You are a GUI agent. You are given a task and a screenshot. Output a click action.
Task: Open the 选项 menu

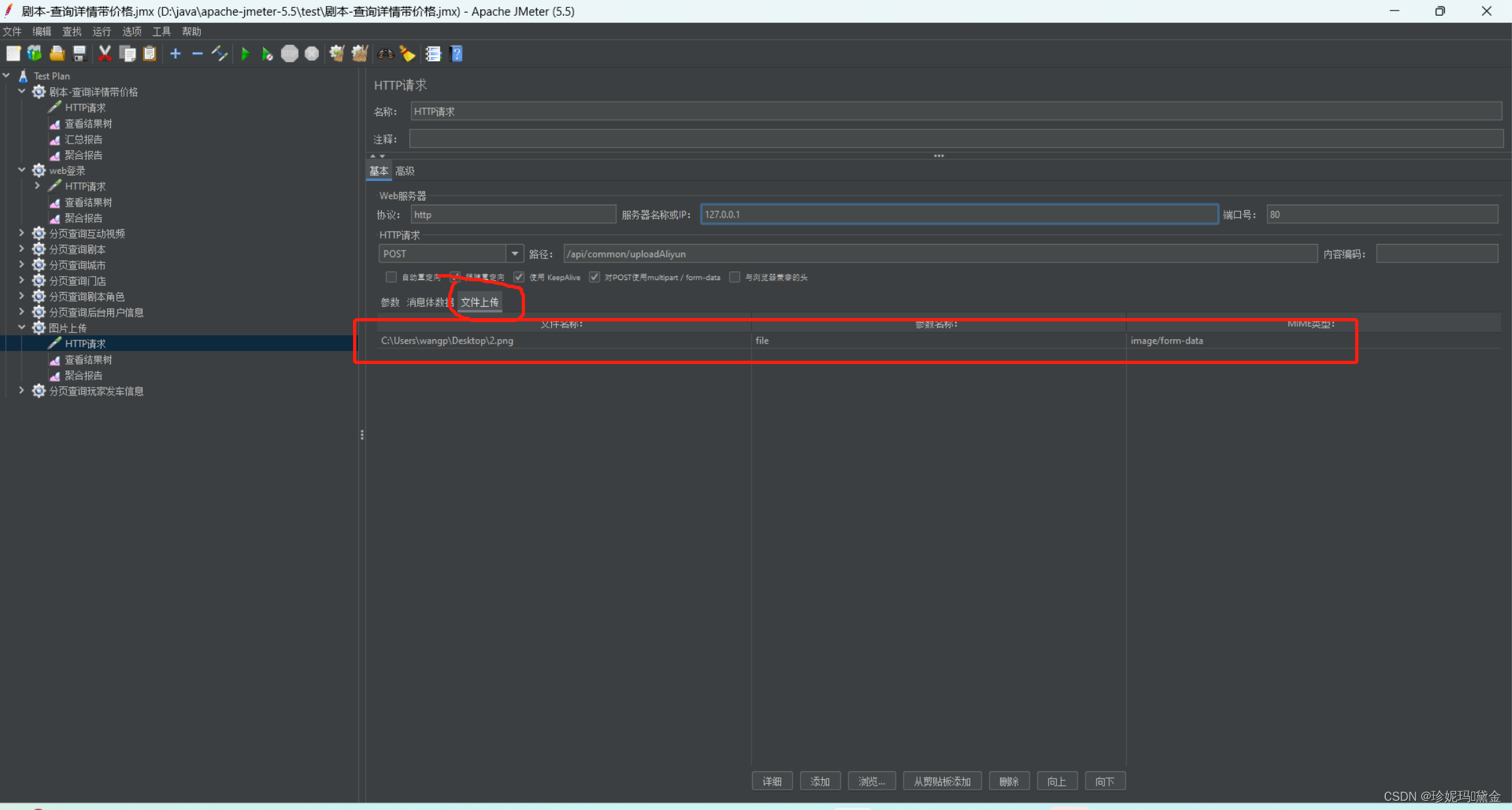132,31
